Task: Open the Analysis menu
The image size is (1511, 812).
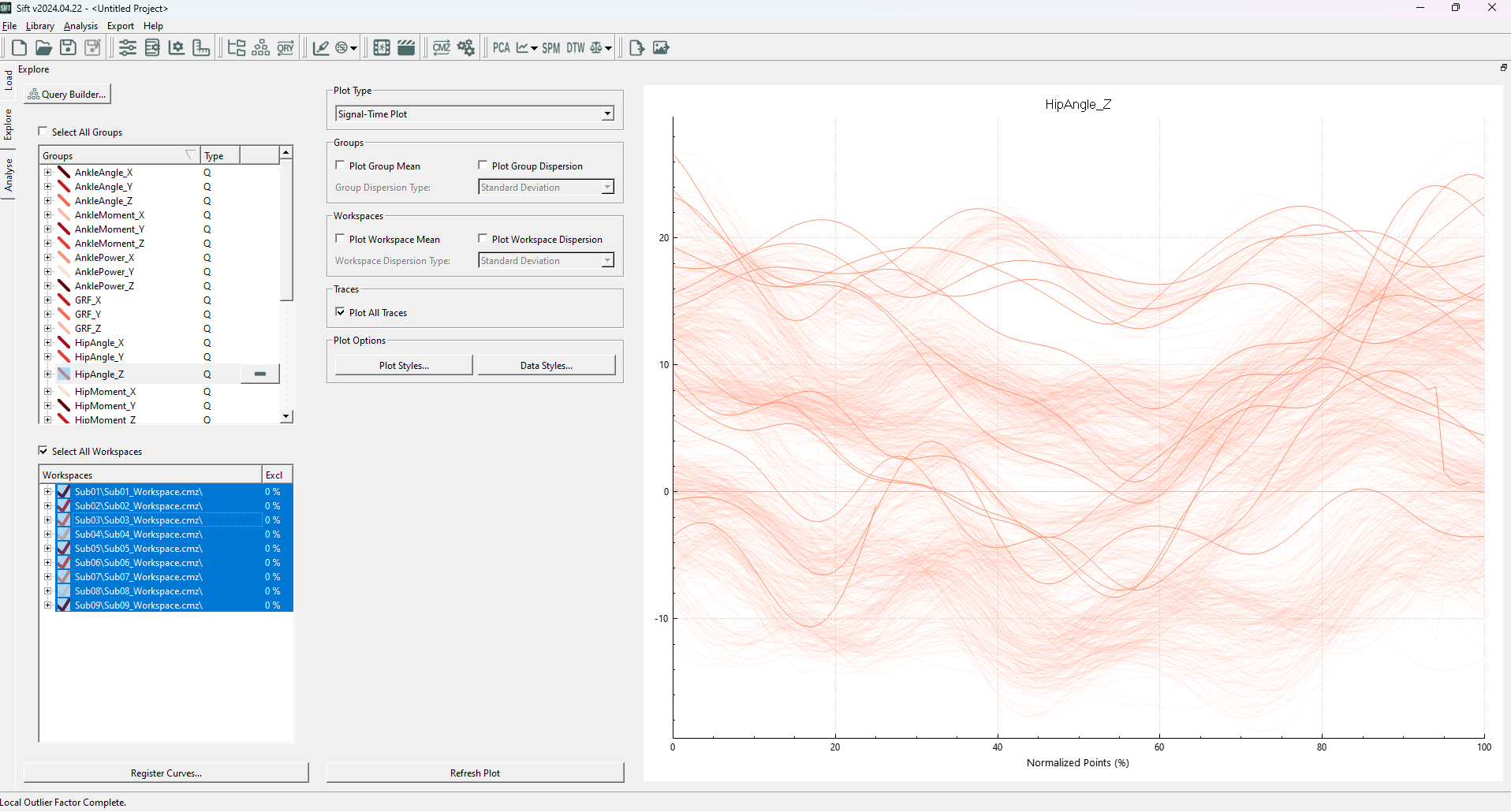Action: pos(80,26)
